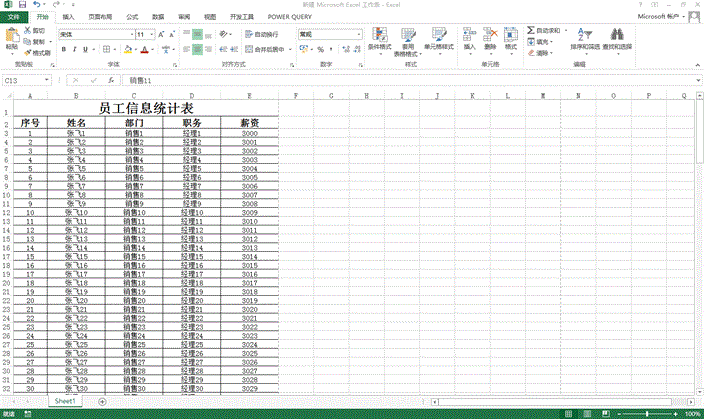Viewport: 704px width, 419px height.
Task: Toggle Wrap Text (自动换行)
Action: [261, 34]
